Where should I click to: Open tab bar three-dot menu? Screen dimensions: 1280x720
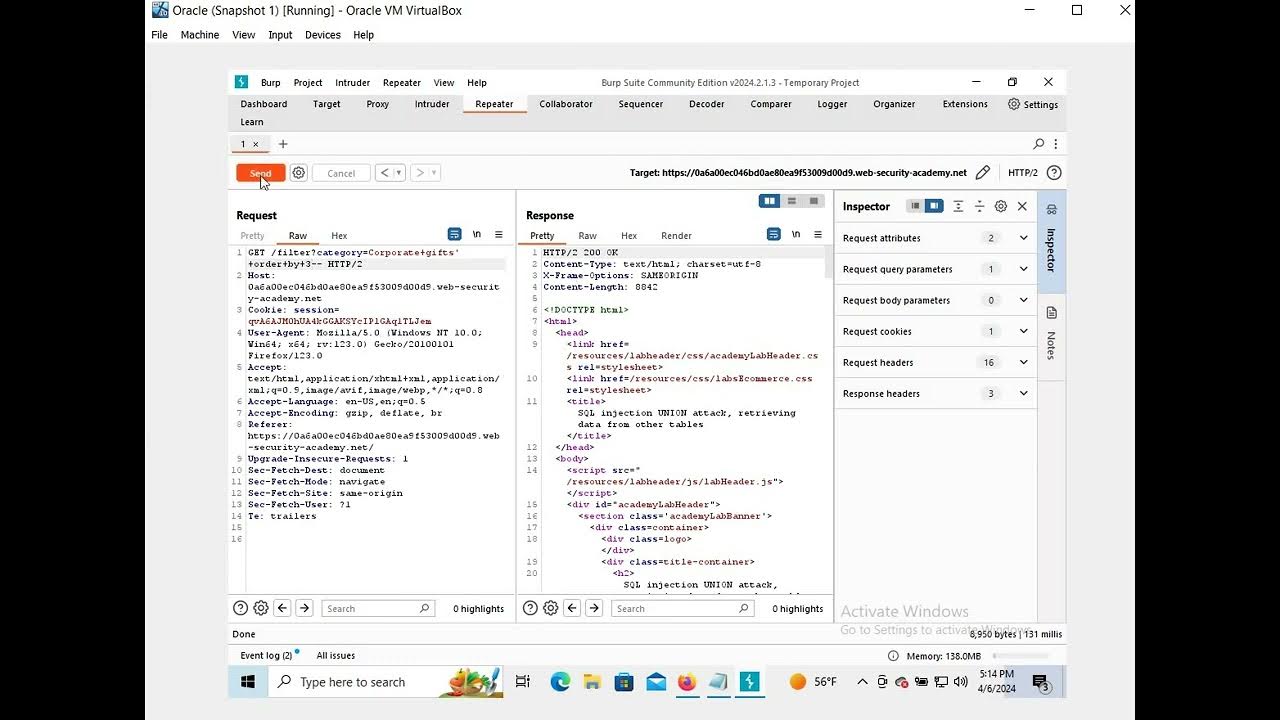click(1055, 144)
